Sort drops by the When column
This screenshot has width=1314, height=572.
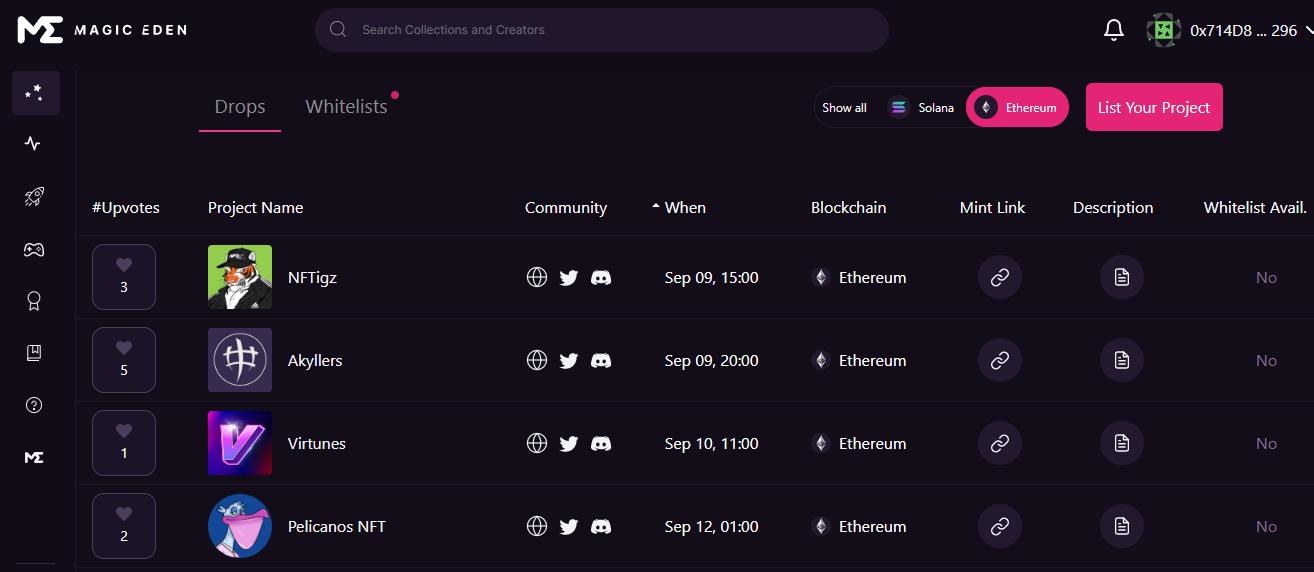point(684,208)
